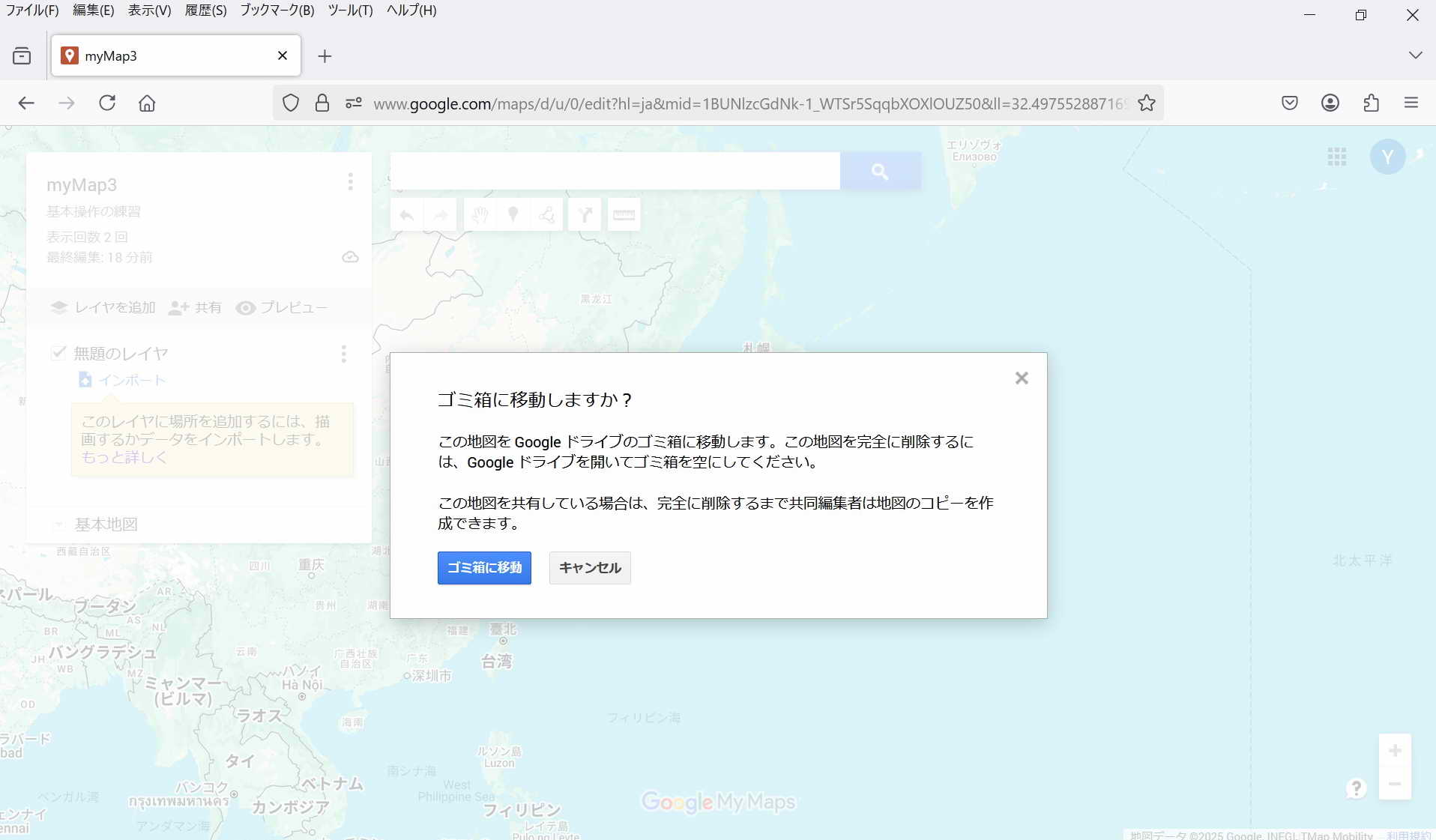This screenshot has width=1436, height=840.
Task: Click the キャンセル button in dialog
Action: 590,568
